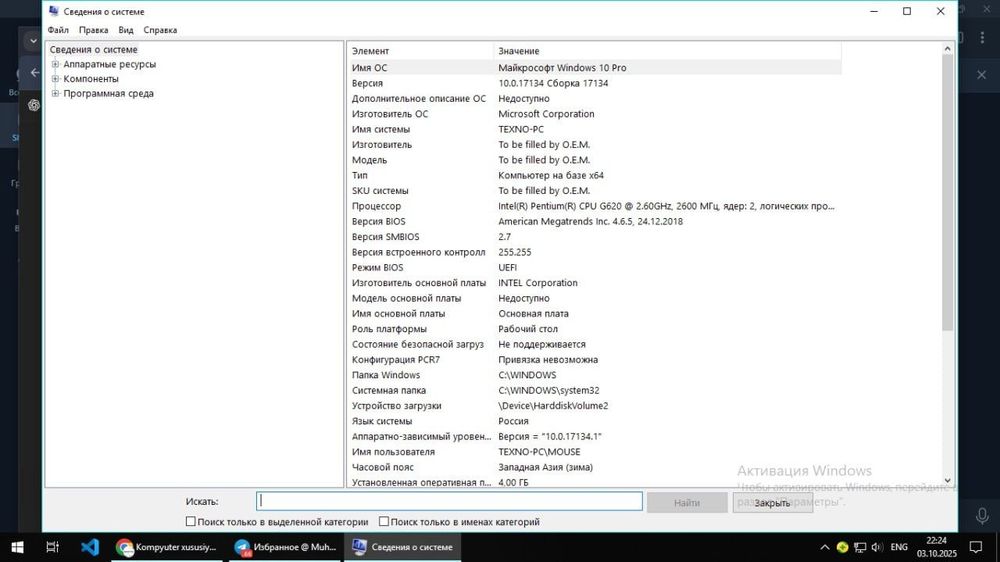Open the 'Справка' menu

[x=160, y=30]
